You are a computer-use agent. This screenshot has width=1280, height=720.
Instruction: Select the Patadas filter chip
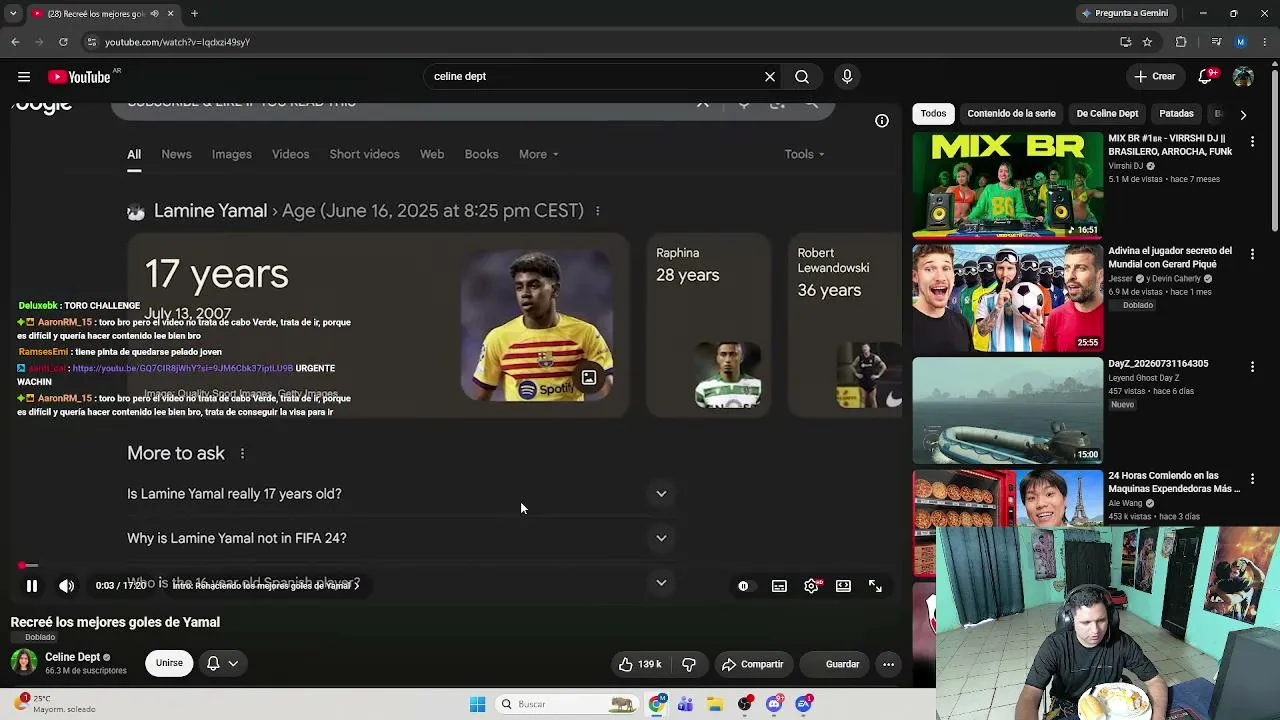tap(1176, 114)
